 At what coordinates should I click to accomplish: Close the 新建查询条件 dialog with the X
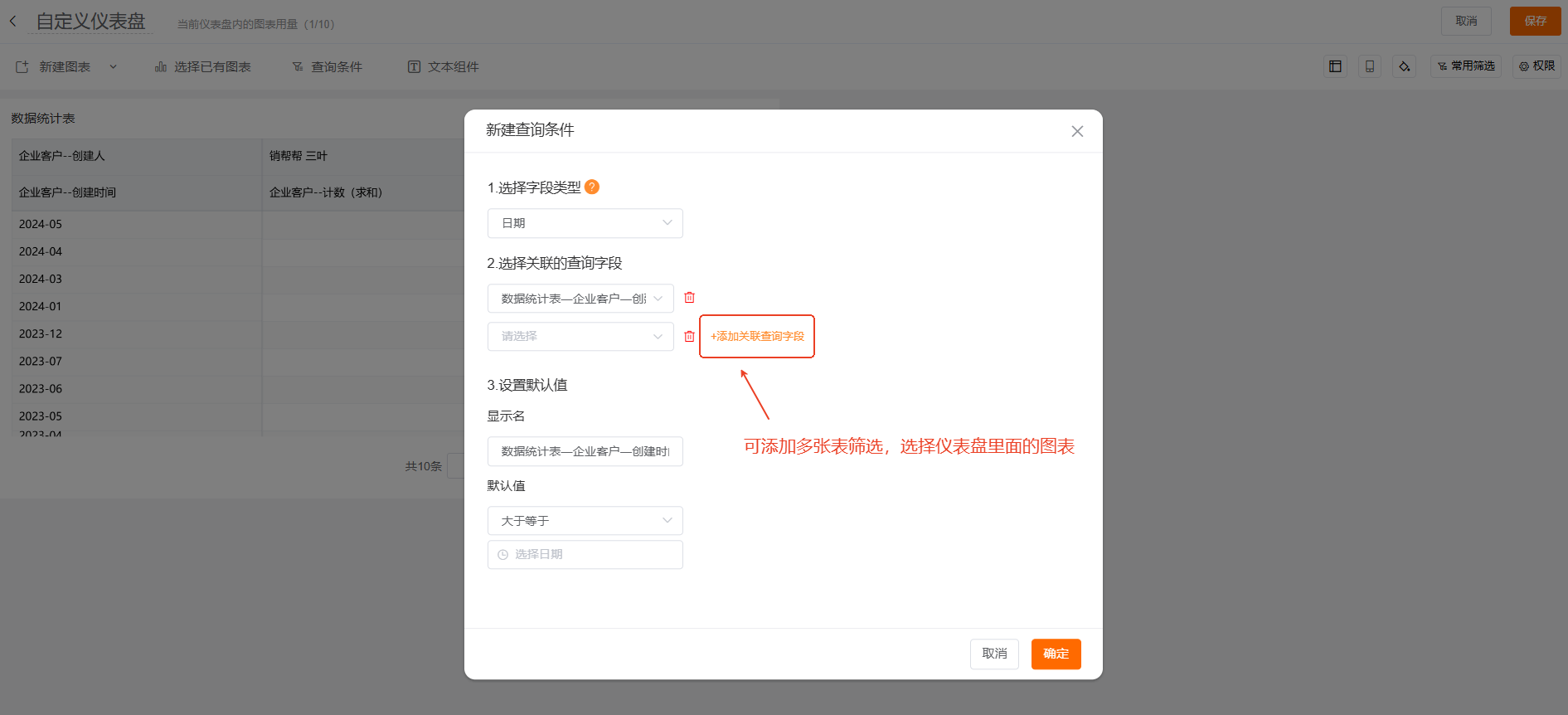tap(1077, 131)
